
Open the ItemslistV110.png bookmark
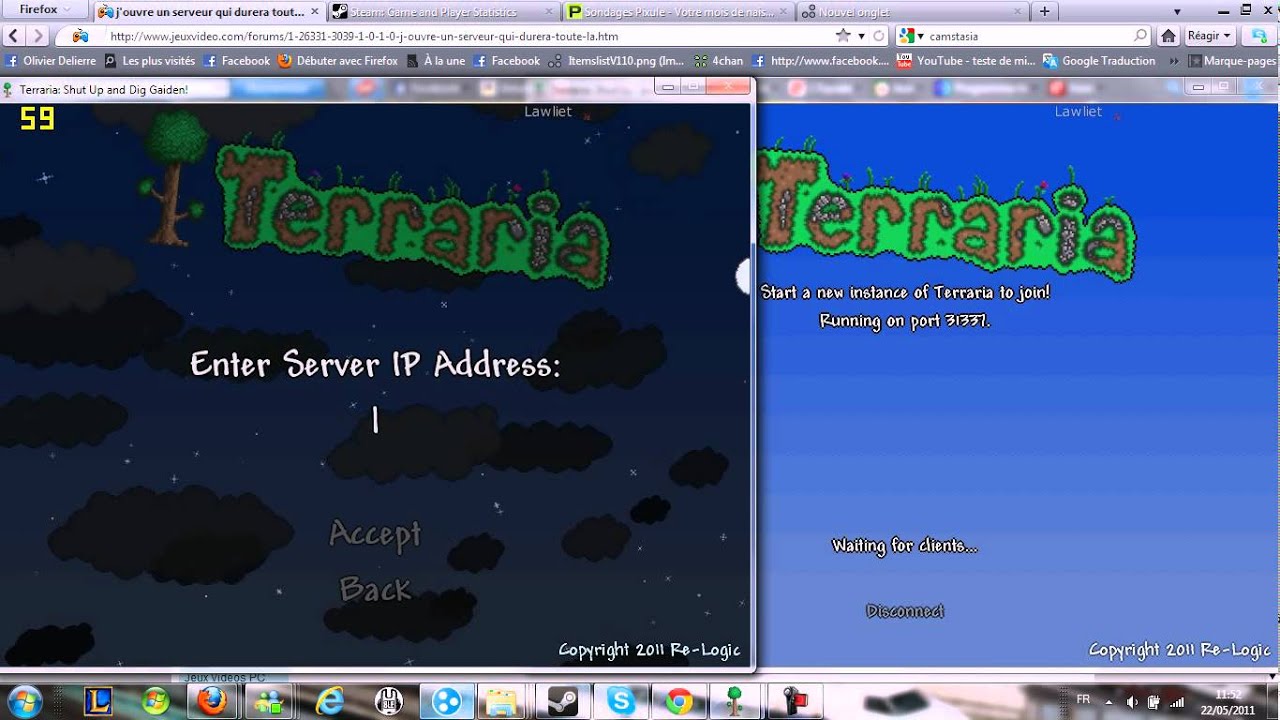point(618,61)
